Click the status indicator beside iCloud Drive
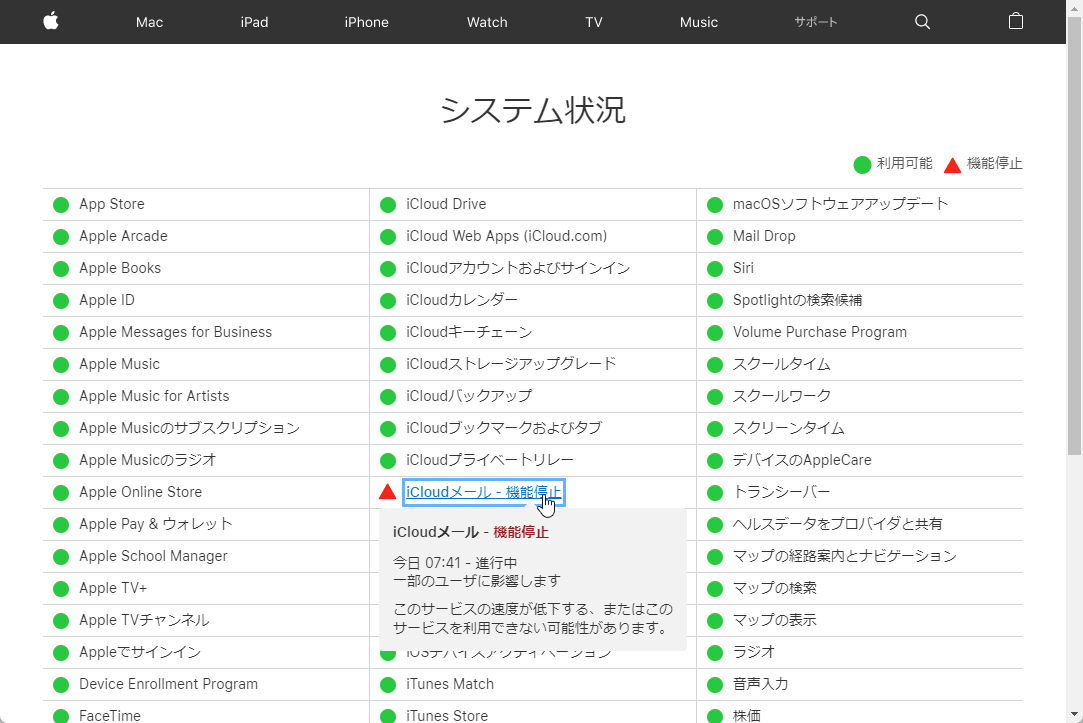The width and height of the screenshot is (1083, 723). pos(387,203)
